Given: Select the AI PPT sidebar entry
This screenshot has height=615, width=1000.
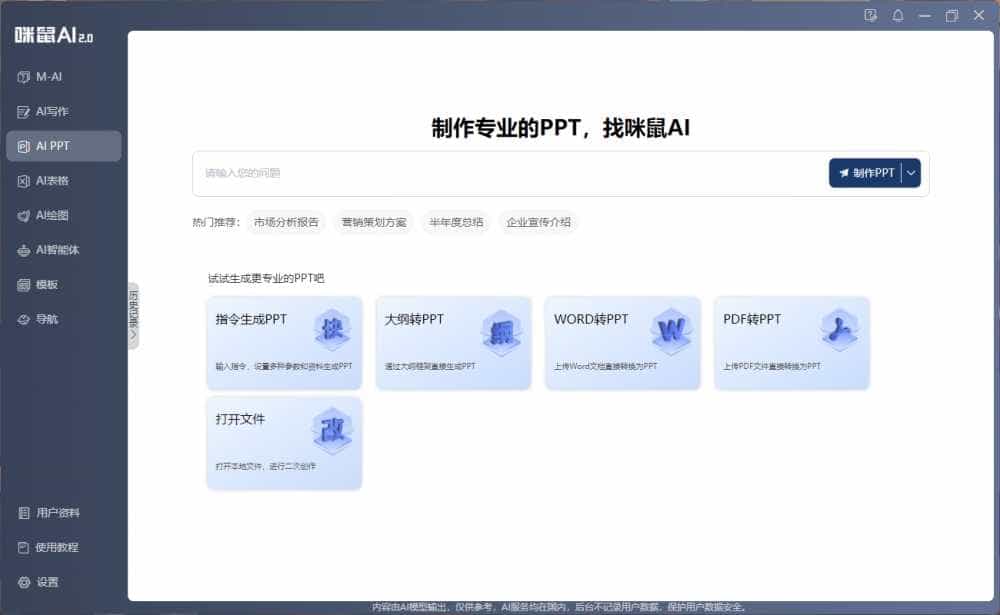Looking at the screenshot, I should [x=53, y=146].
